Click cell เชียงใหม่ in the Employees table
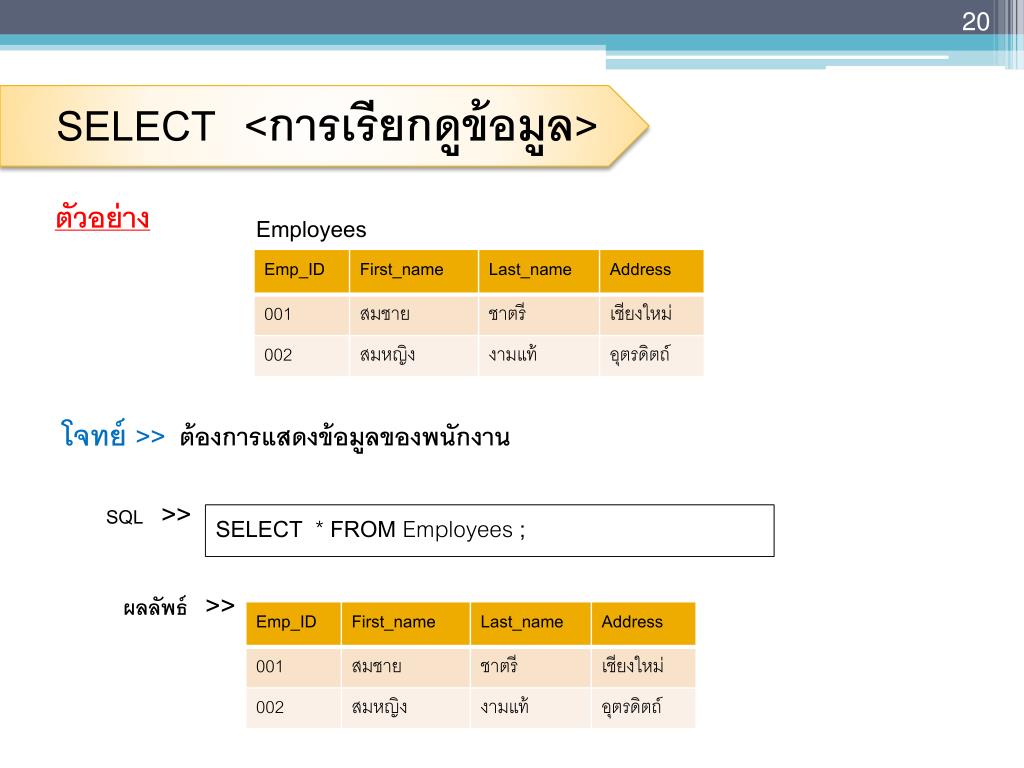1024x768 pixels. (652, 315)
